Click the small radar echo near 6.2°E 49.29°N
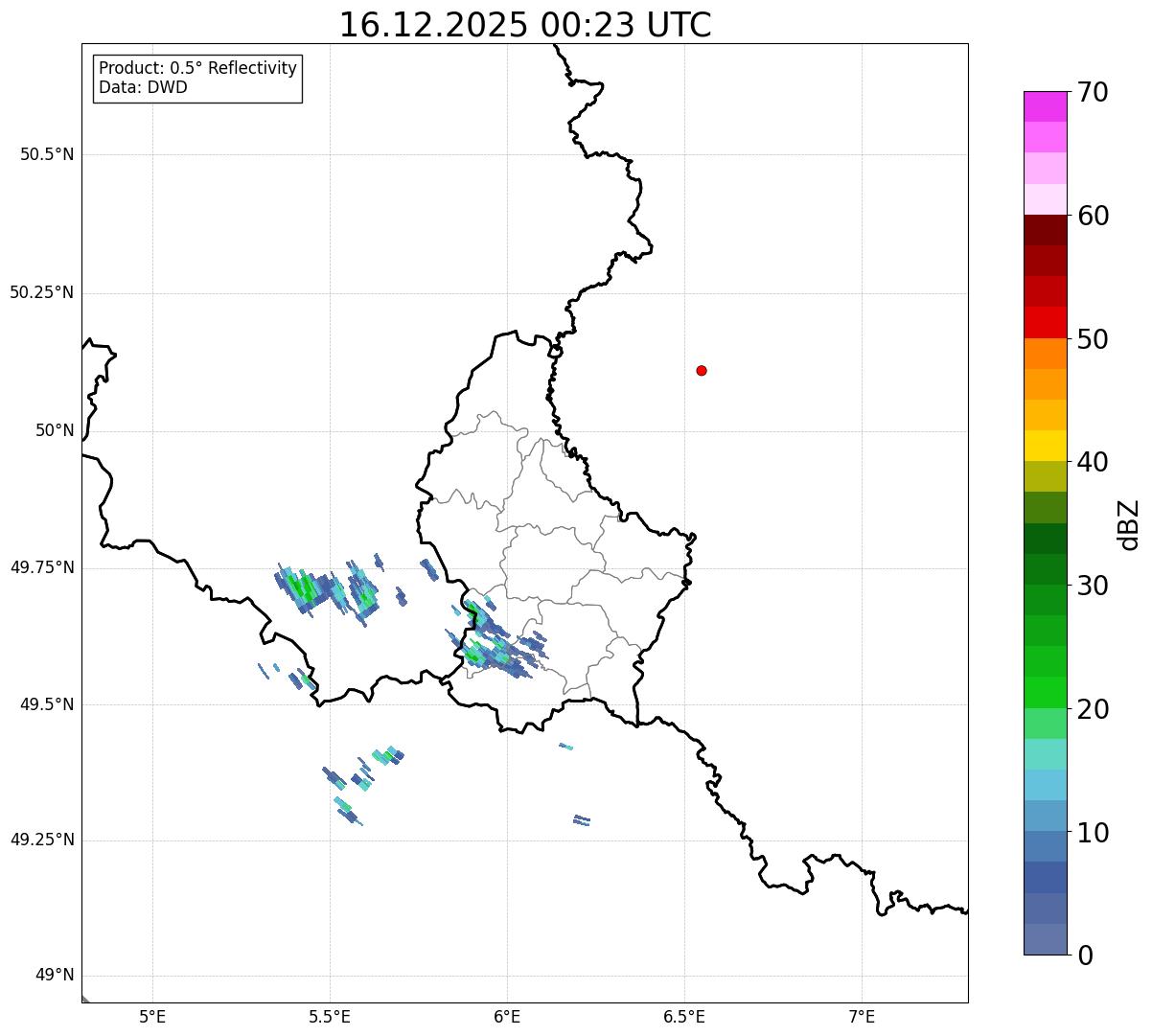 tap(582, 819)
